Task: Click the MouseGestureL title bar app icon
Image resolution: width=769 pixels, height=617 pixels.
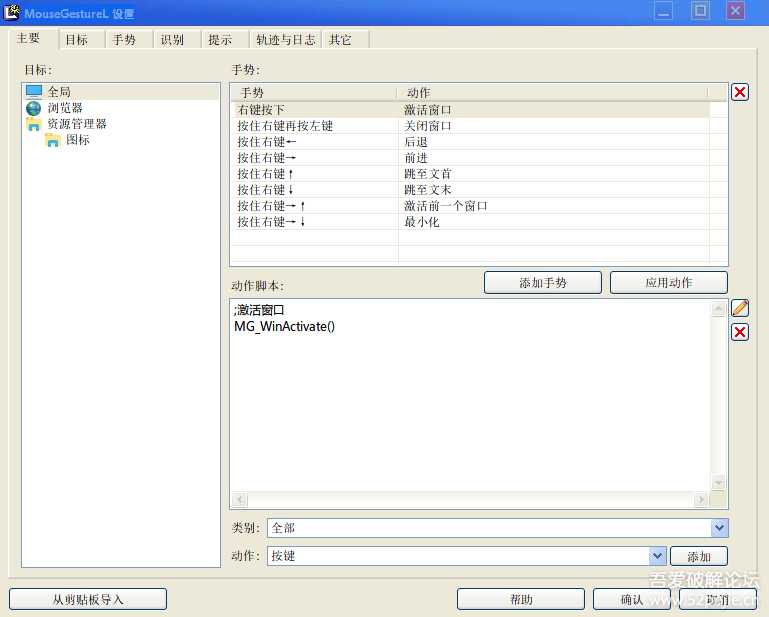Action: coord(12,12)
